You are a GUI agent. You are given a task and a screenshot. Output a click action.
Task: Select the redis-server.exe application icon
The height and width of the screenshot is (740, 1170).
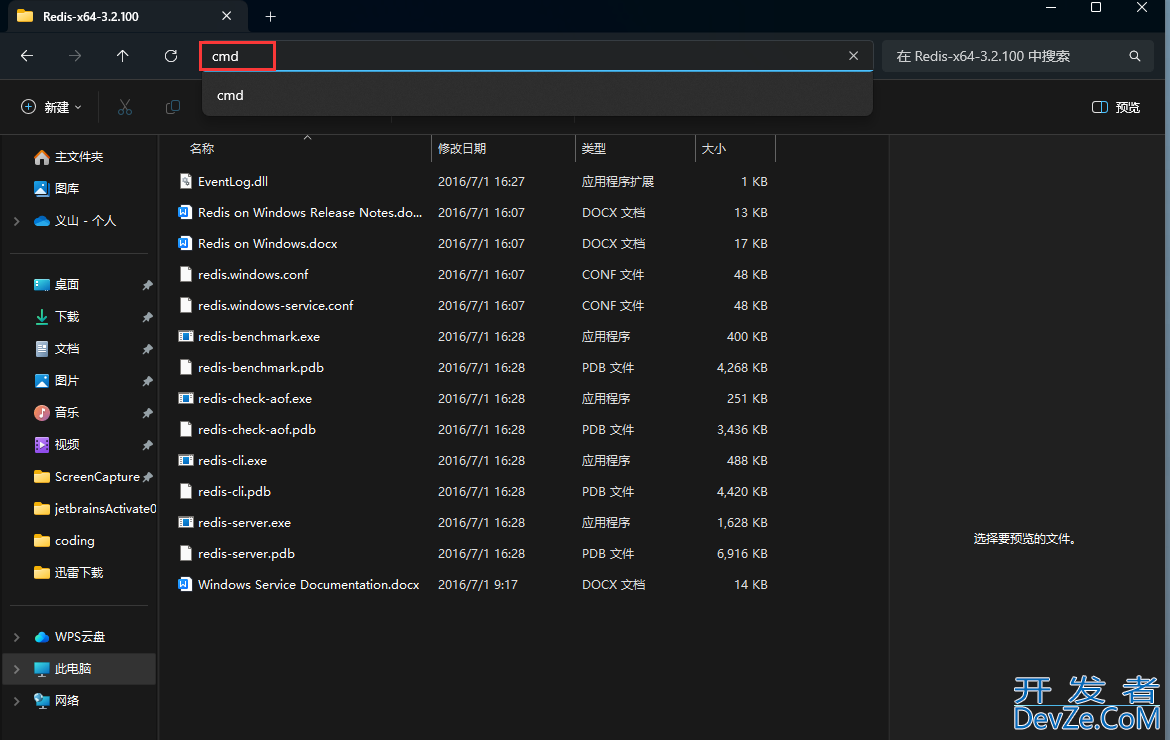(186, 522)
